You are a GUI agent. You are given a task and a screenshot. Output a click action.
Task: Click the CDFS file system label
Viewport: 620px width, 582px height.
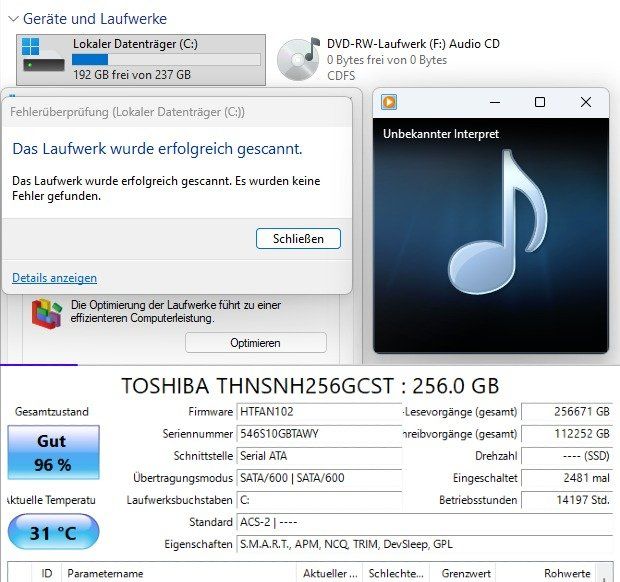(x=341, y=76)
